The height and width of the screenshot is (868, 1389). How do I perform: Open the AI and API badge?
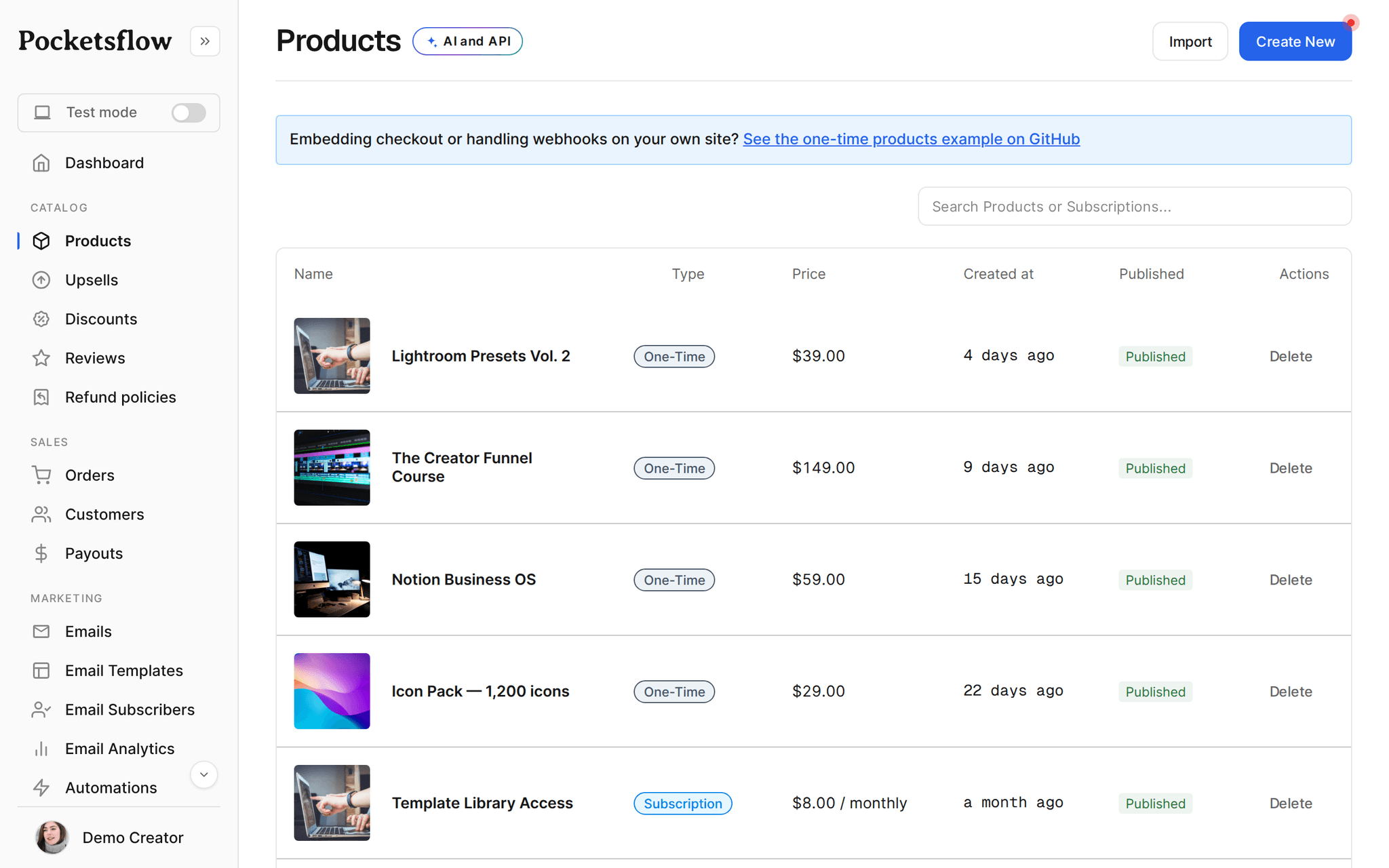pyautogui.click(x=467, y=41)
